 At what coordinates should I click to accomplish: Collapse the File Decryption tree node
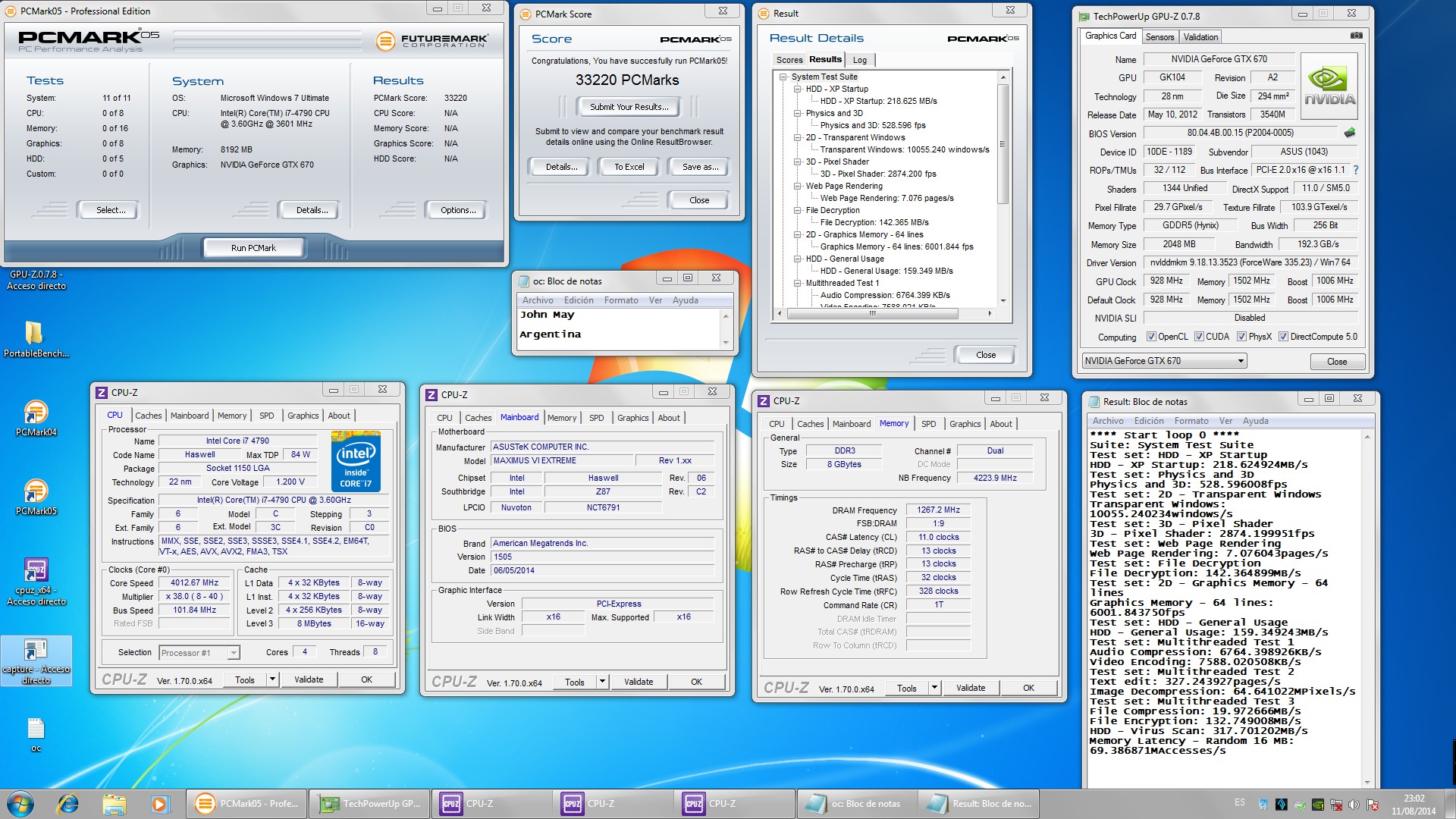coord(797,210)
